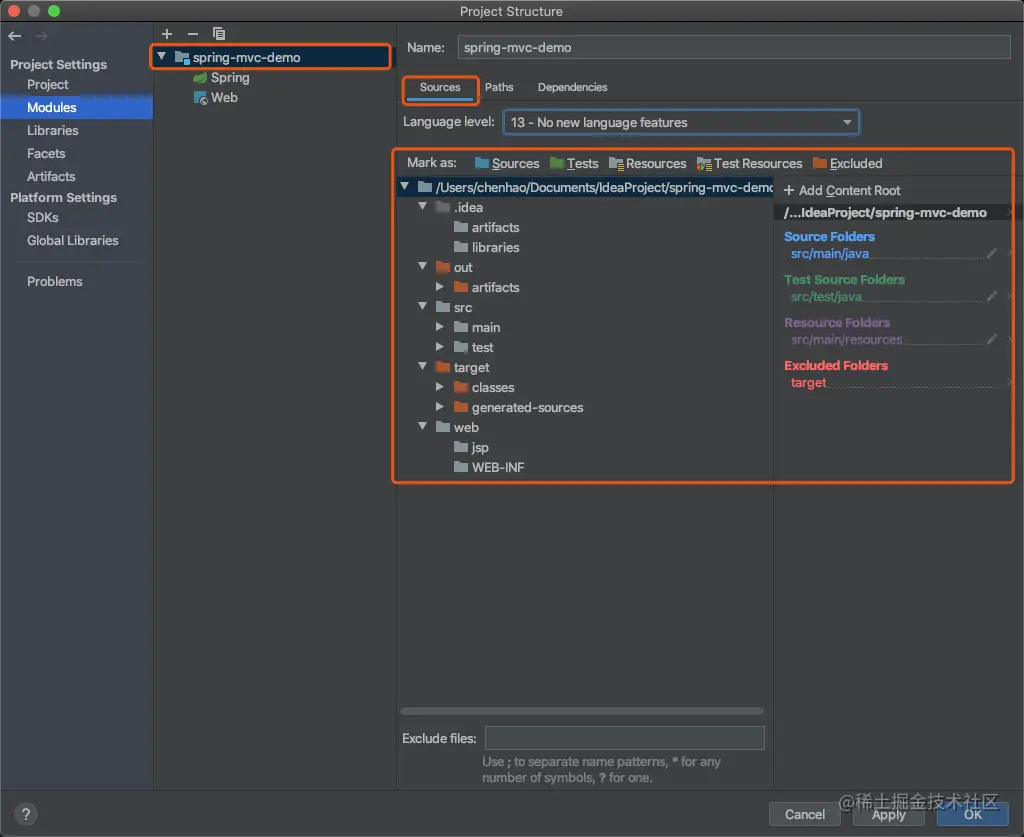Screen dimensions: 1024x837
Task: Open Project settings section
Action: (48, 85)
